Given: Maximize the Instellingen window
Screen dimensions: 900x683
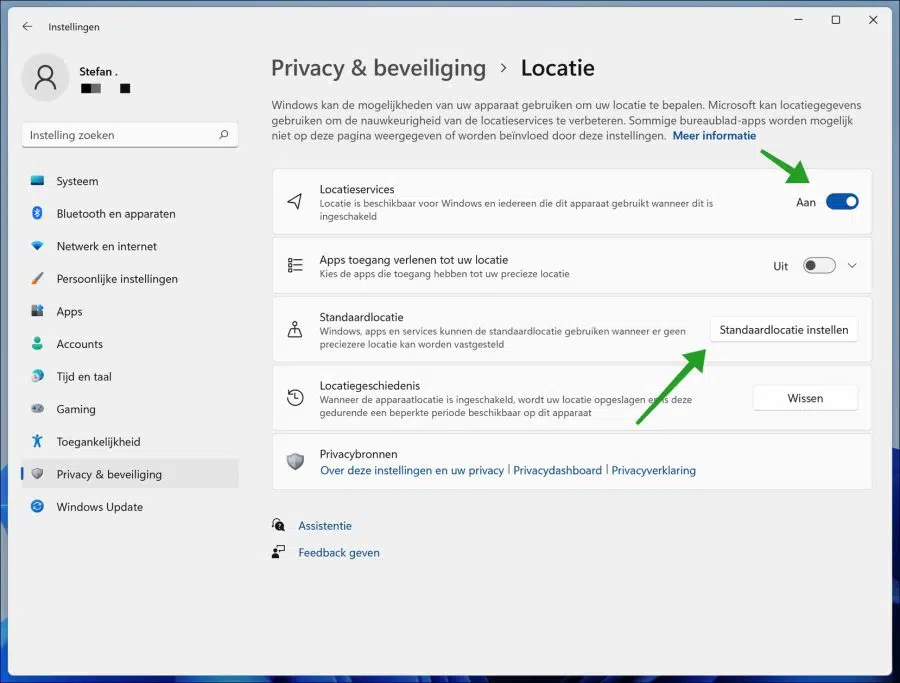Looking at the screenshot, I should click(836, 20).
